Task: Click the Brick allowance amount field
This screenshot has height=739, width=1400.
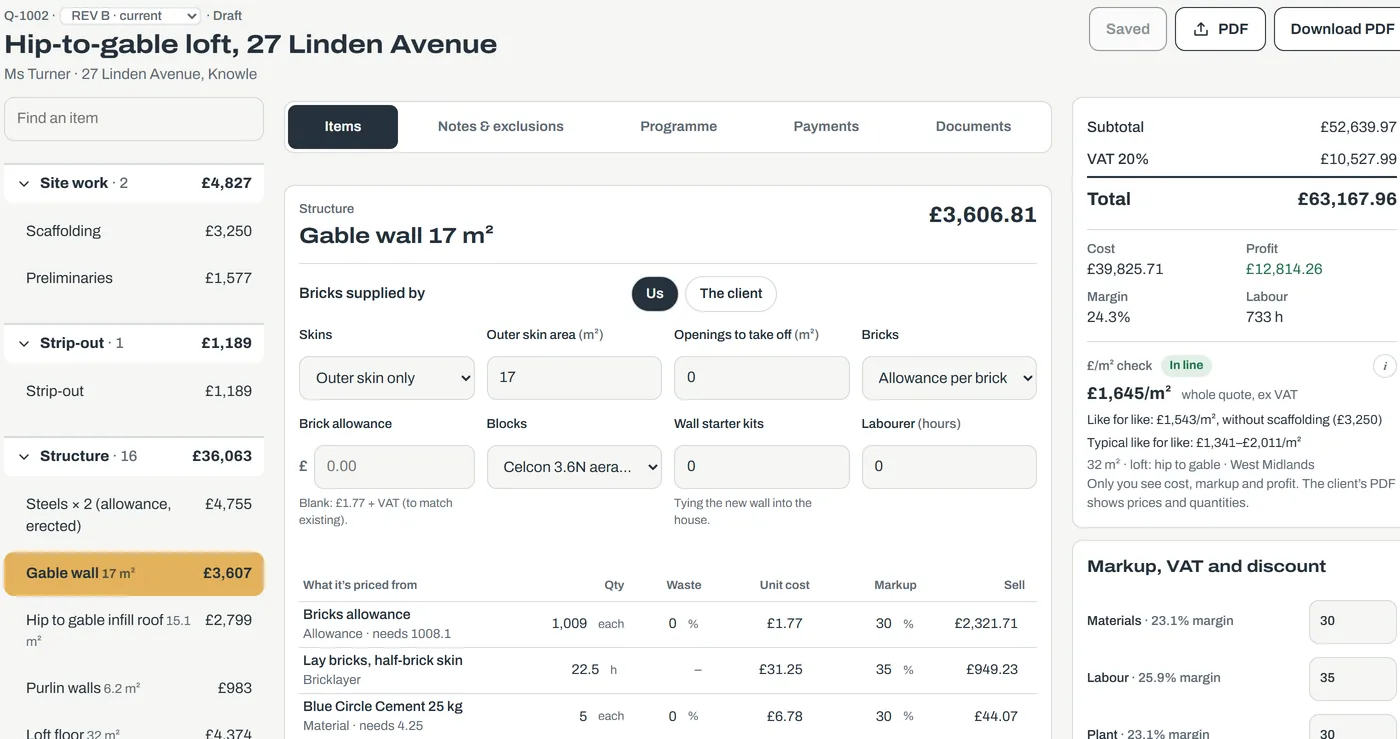Action: coord(394,467)
